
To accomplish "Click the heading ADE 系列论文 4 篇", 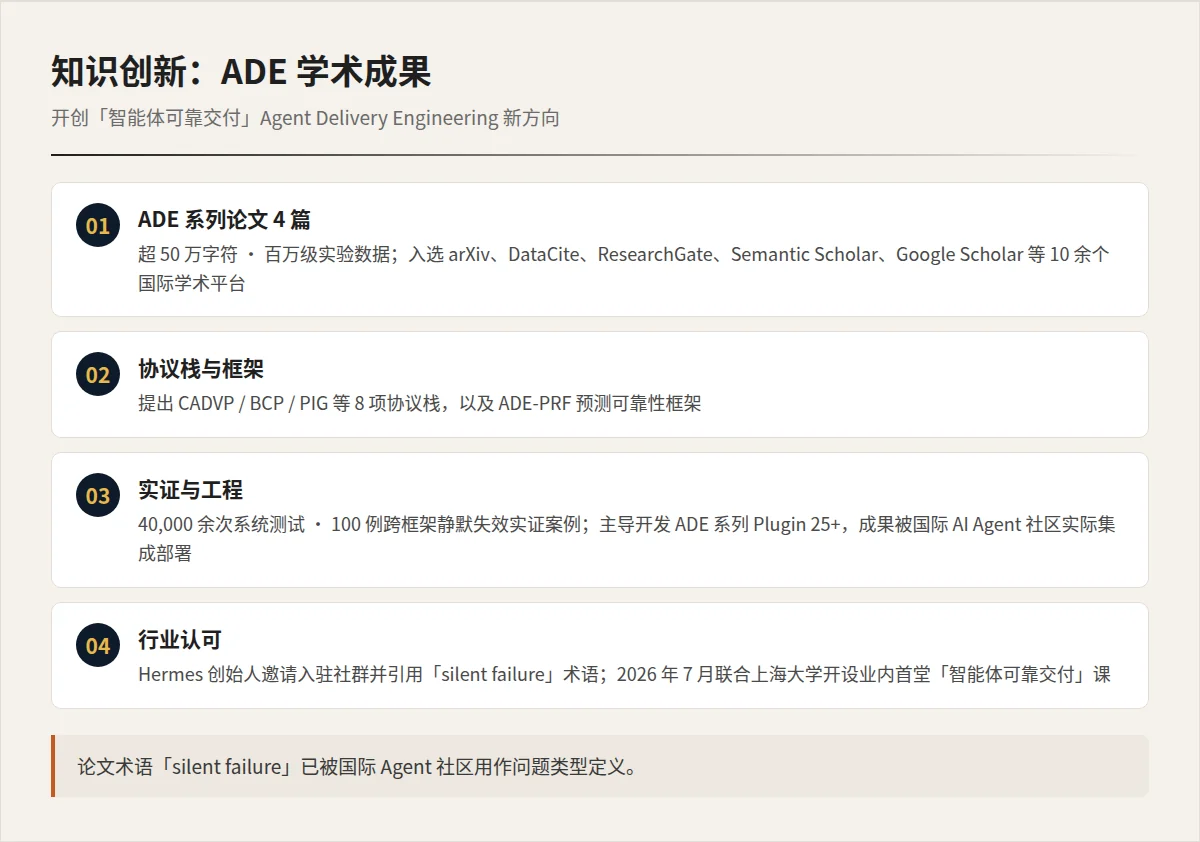I will click(224, 220).
